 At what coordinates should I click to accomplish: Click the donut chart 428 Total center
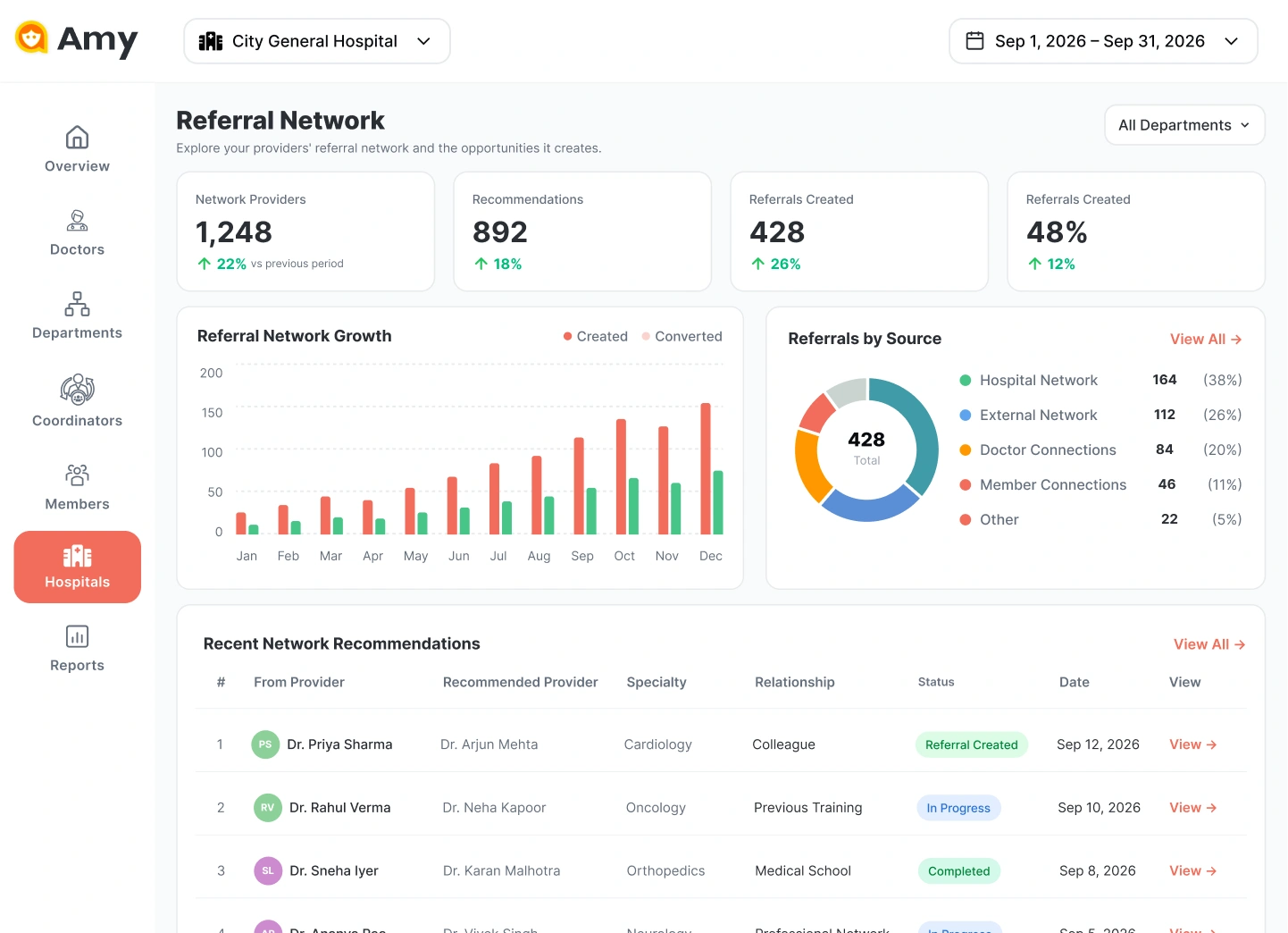coord(866,449)
